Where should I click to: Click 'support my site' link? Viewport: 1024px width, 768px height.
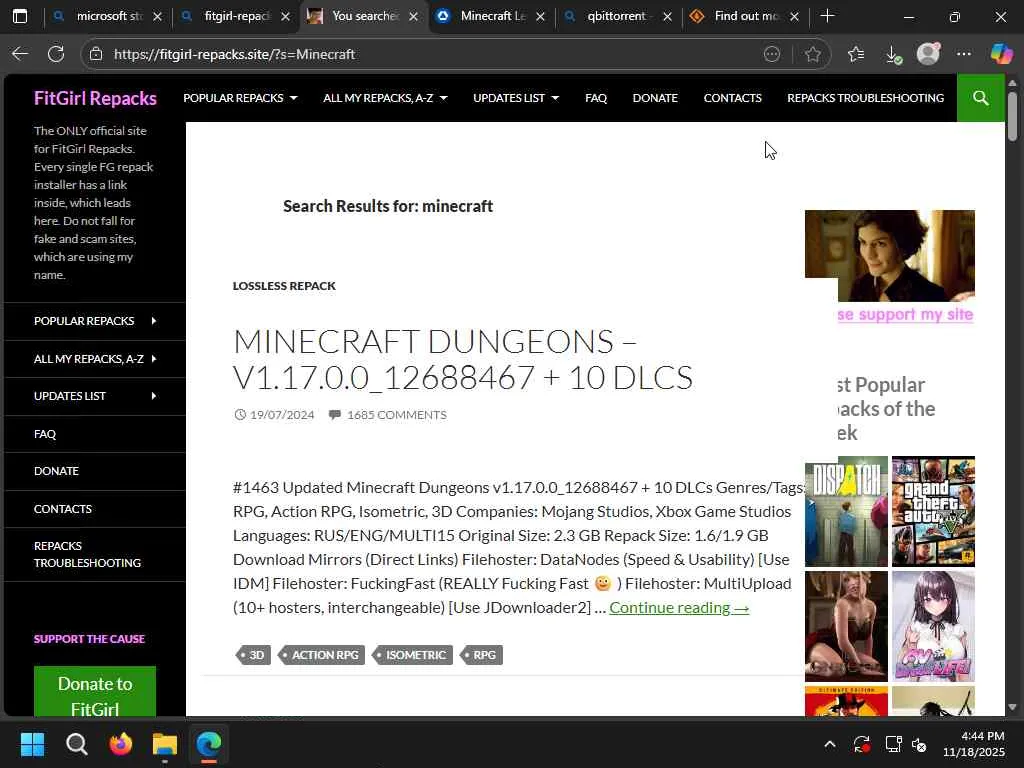[906, 314]
